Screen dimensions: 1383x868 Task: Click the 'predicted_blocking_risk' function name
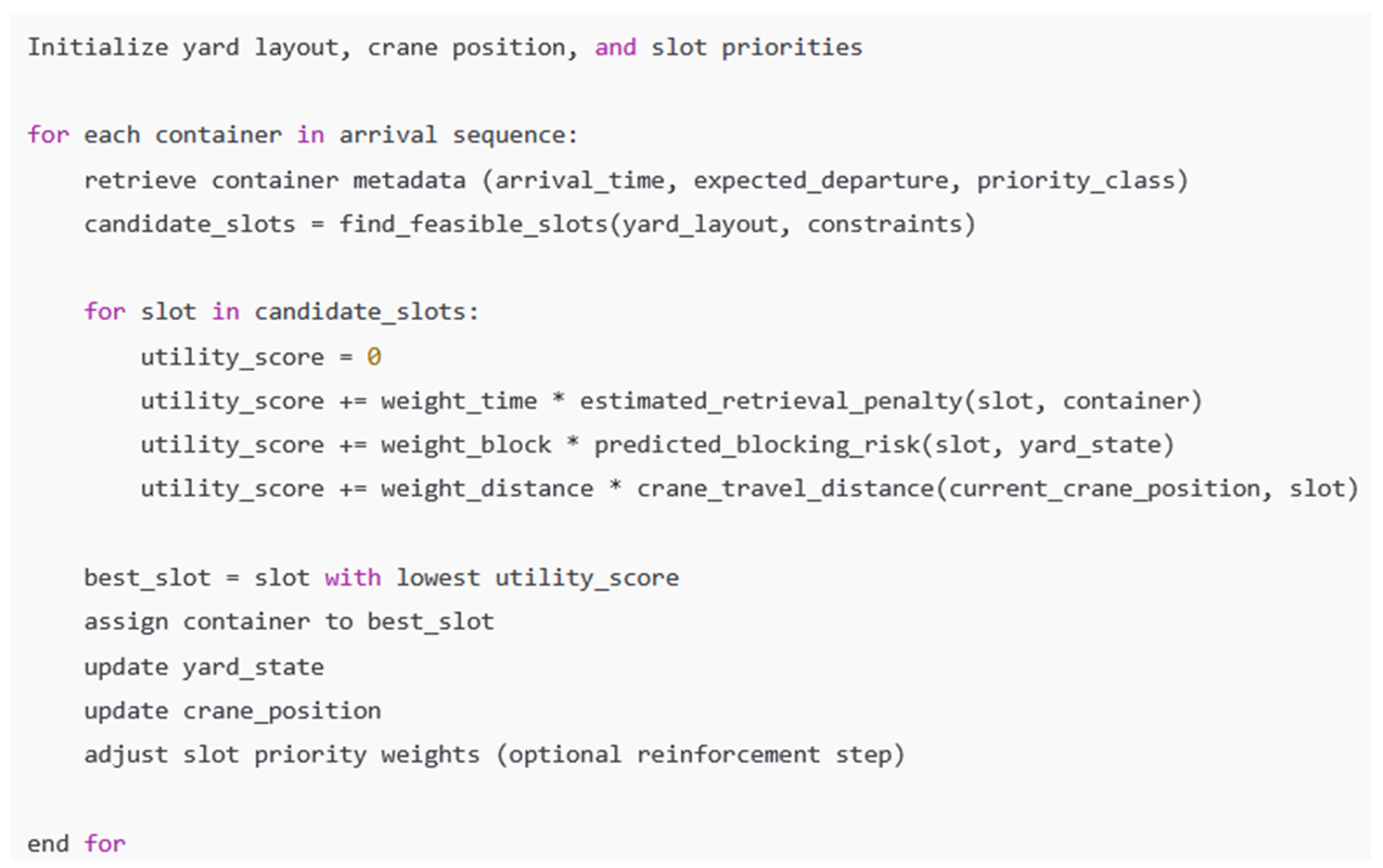[756, 445]
